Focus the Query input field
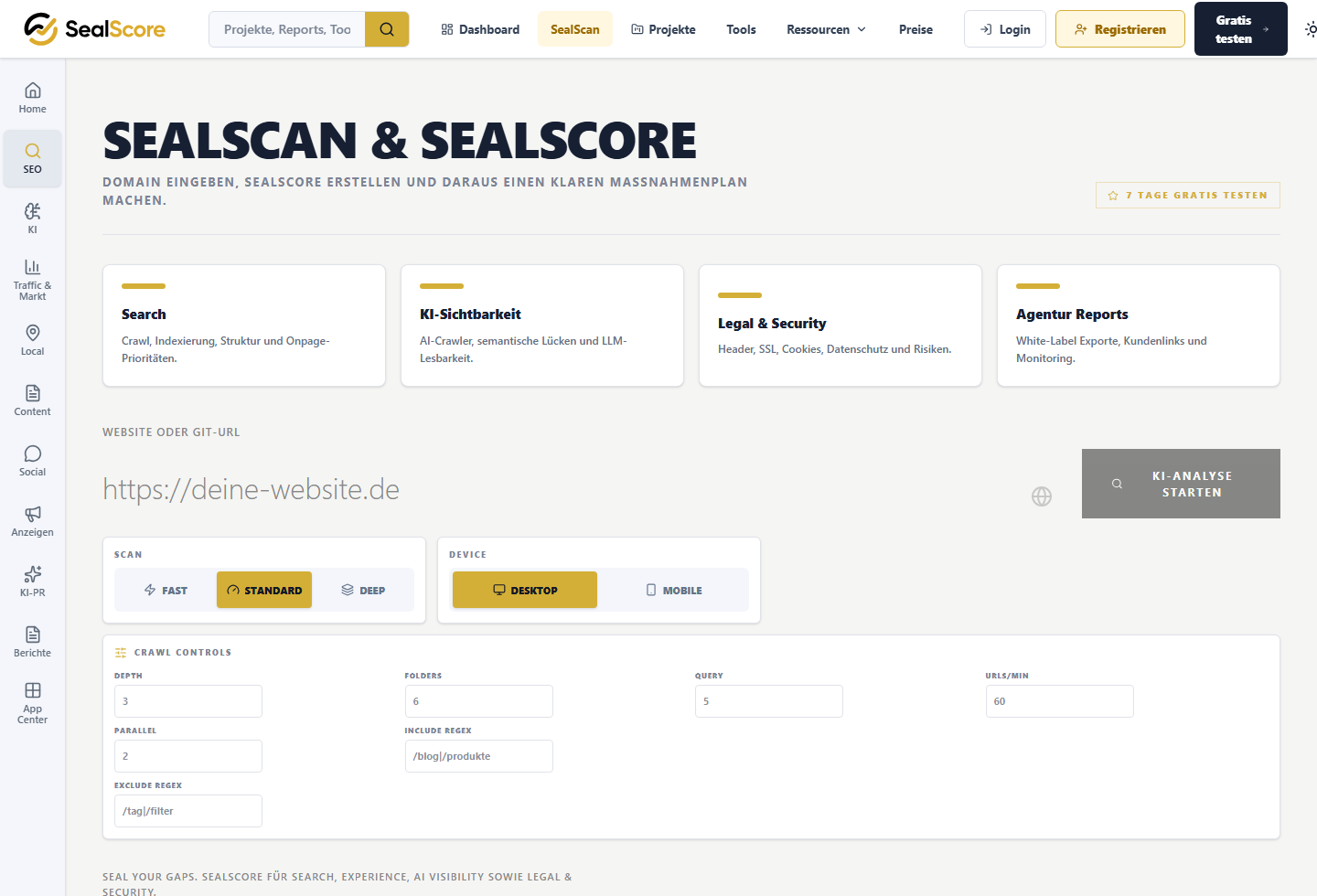 tap(769, 701)
